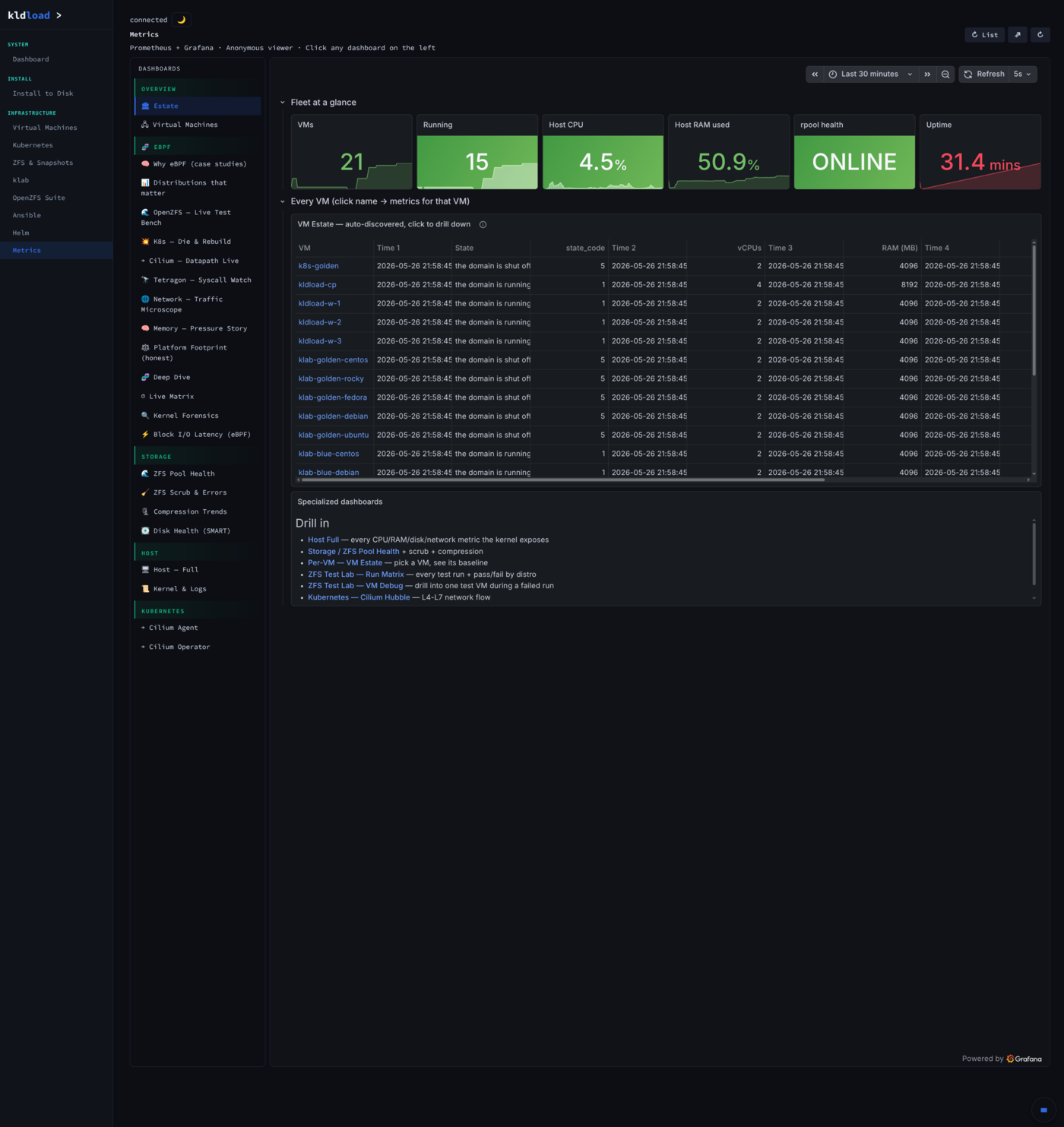
Task: Sort table by state_code column header
Action: tap(585, 248)
